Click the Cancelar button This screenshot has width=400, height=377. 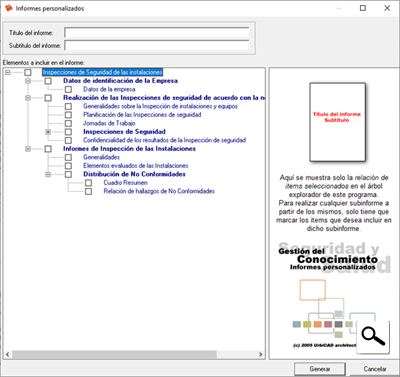click(375, 369)
